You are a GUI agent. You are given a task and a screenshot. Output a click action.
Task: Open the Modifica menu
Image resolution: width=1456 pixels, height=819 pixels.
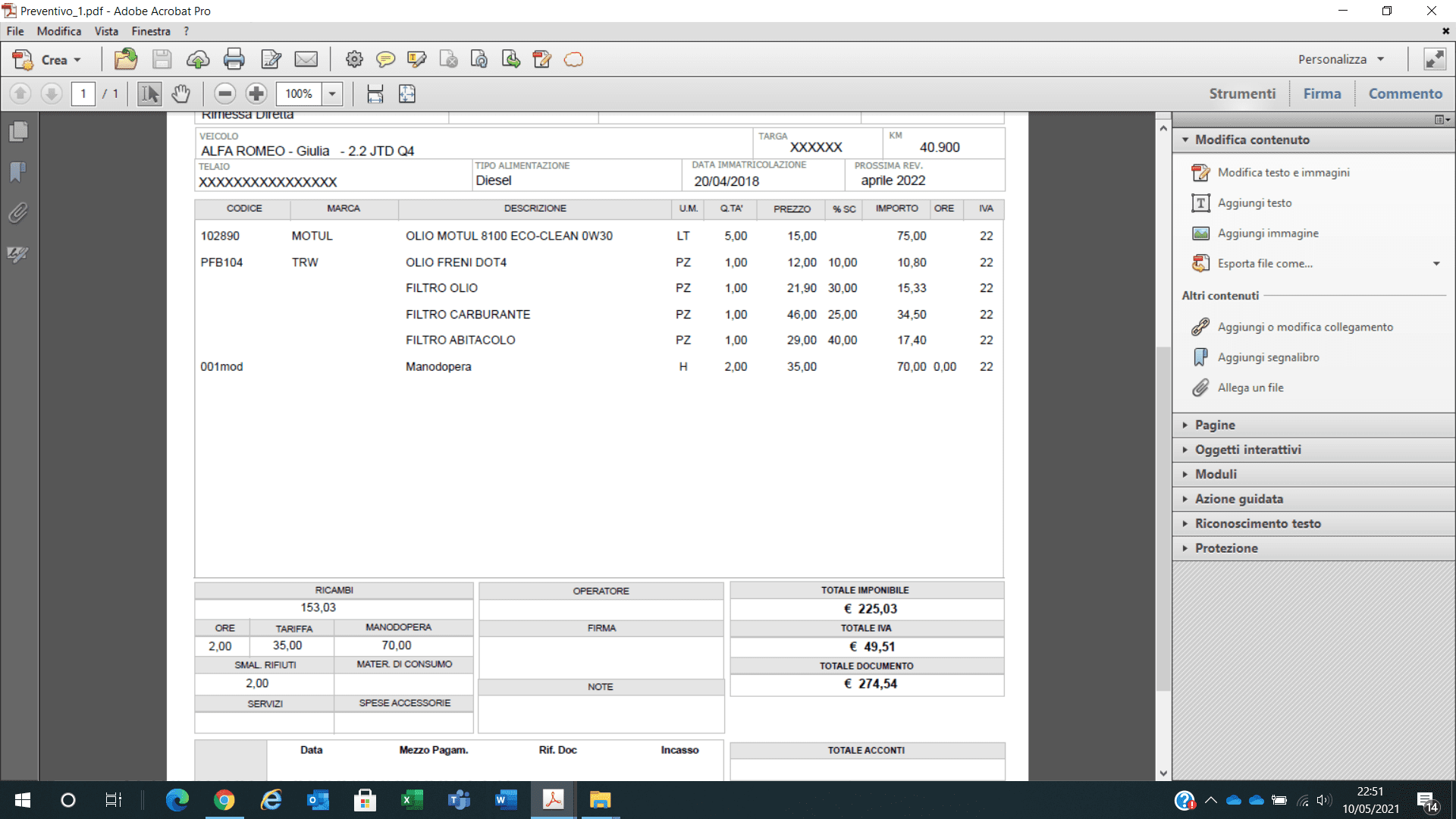point(59,31)
